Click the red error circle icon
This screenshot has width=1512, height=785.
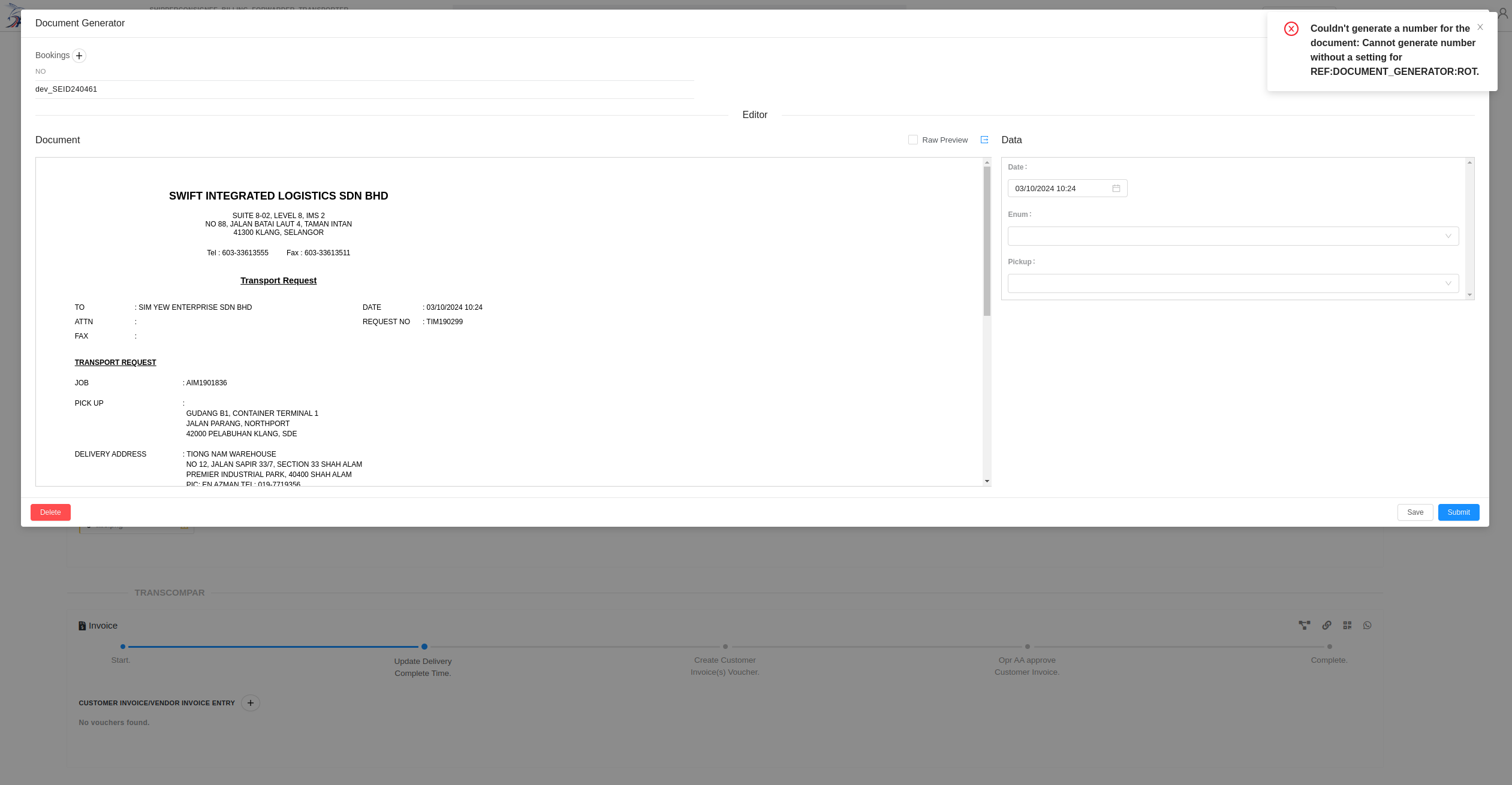tap(1291, 29)
